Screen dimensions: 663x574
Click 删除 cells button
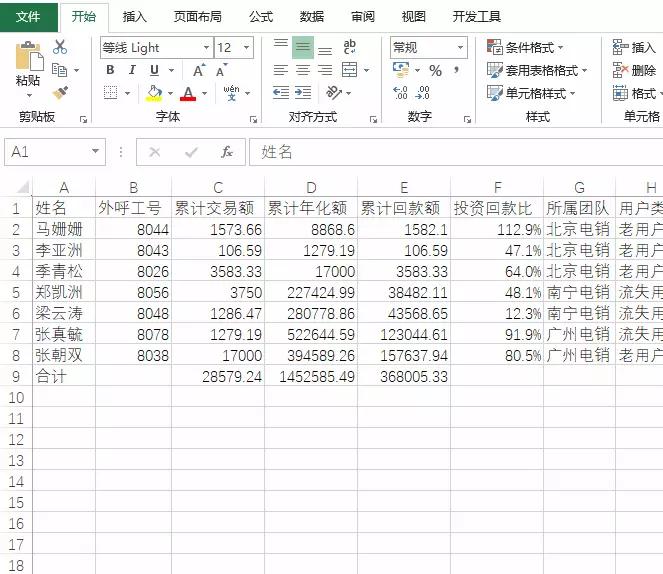coord(634,70)
